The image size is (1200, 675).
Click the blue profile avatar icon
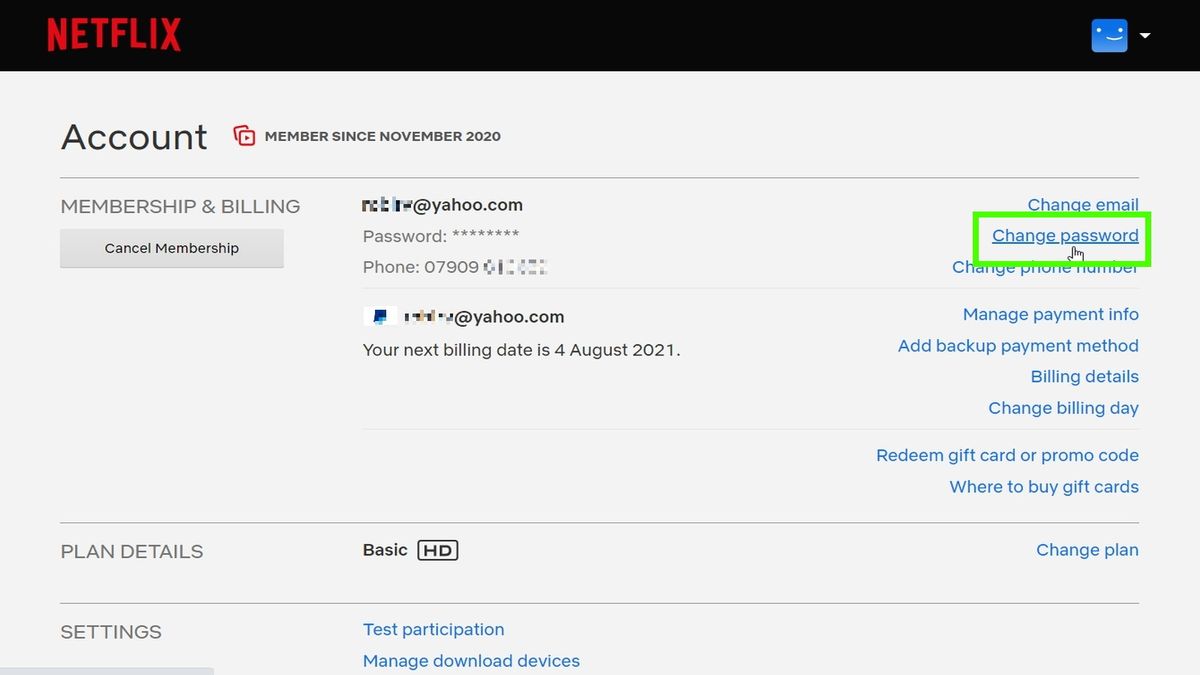click(x=1109, y=35)
